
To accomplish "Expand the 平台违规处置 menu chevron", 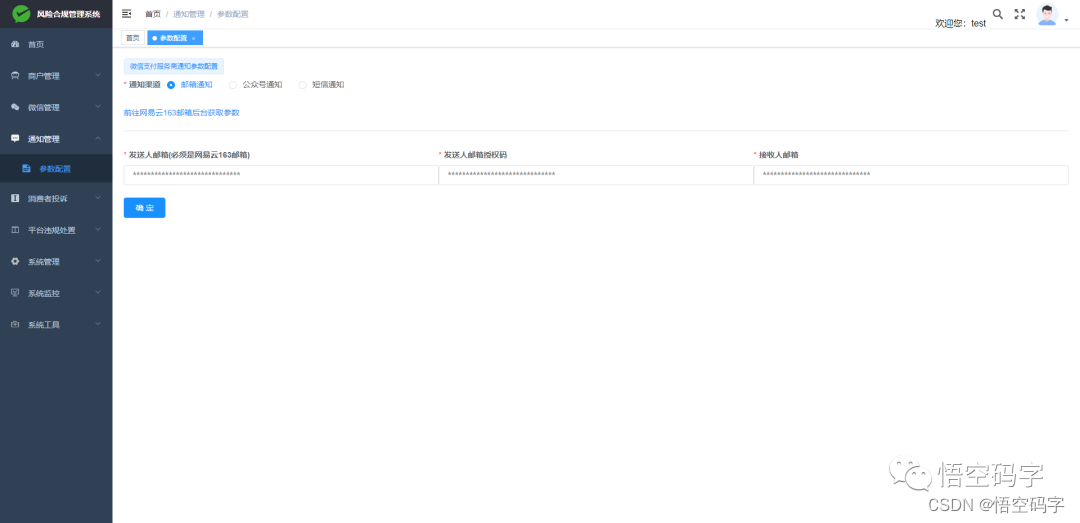I will 98,229.
